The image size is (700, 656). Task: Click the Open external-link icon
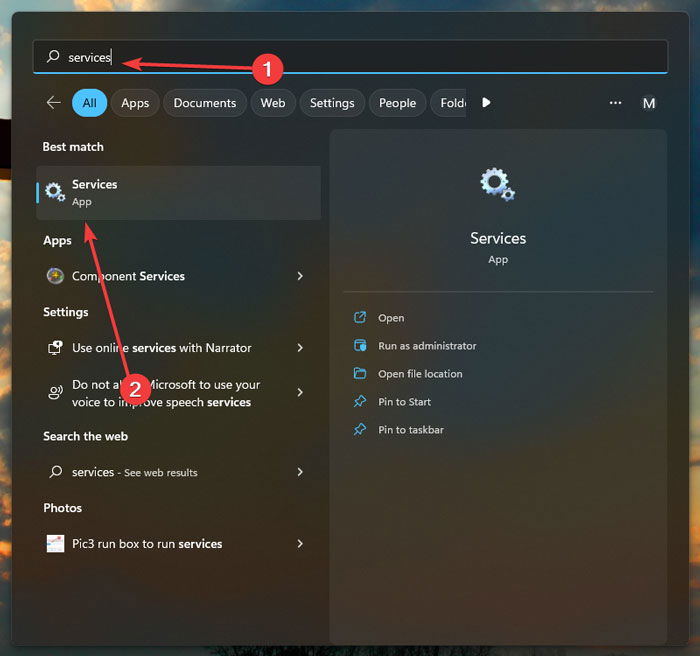click(360, 318)
